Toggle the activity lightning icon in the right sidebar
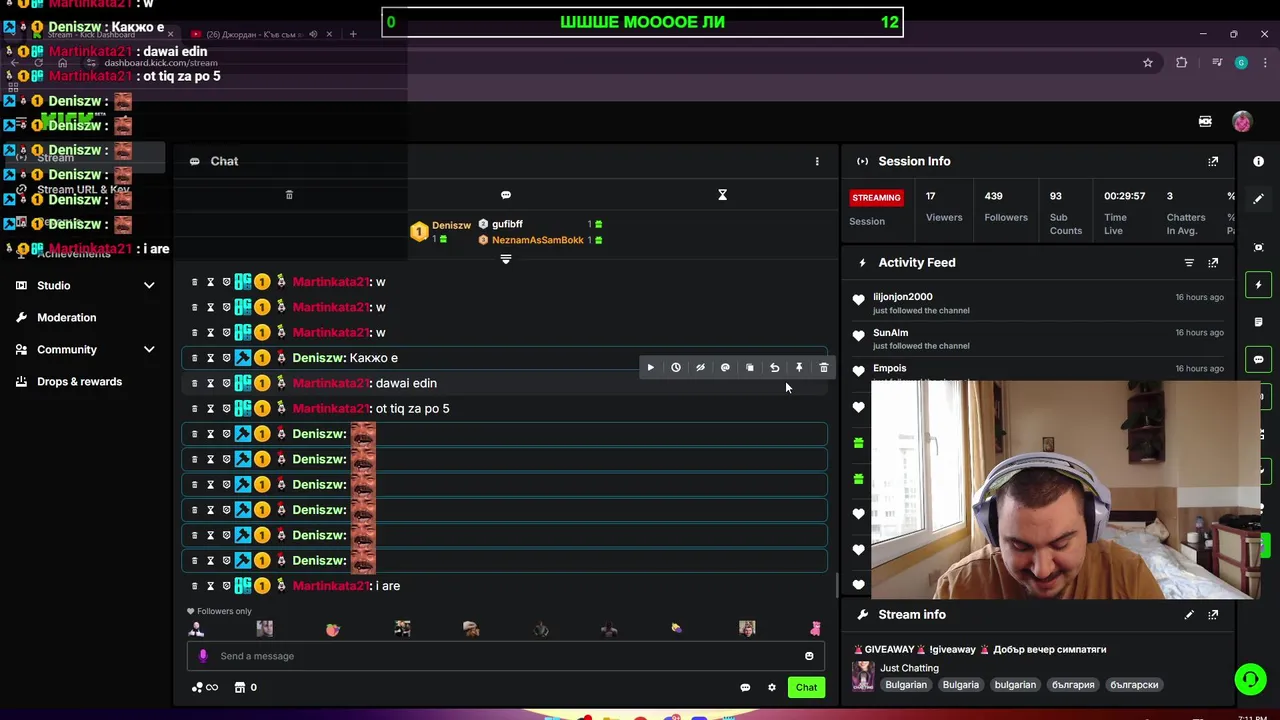 [x=1259, y=285]
